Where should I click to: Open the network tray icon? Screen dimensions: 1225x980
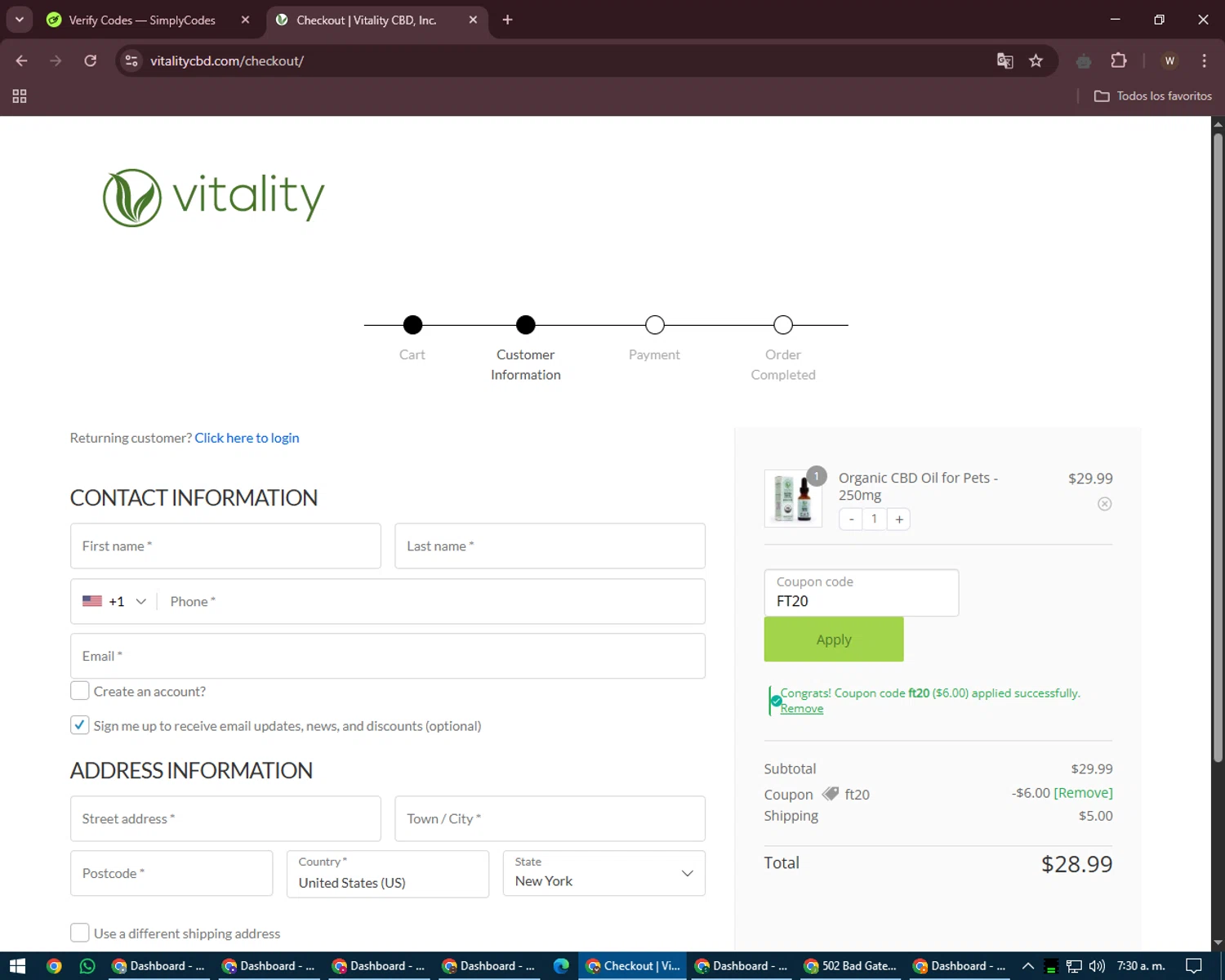[x=1074, y=966]
